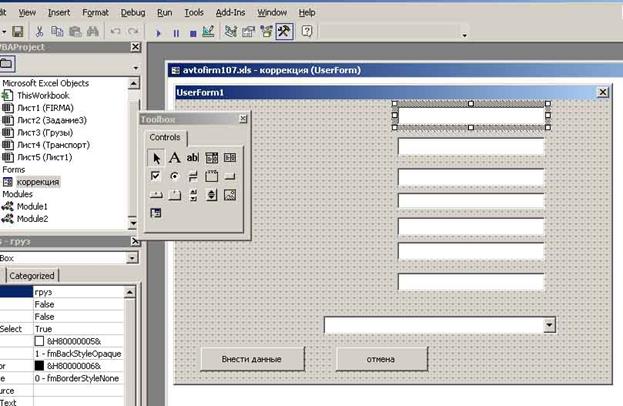Viewport: 623px width, 406px height.
Task: Select Лист1 (FIRMA) in project tree
Action: (45, 108)
